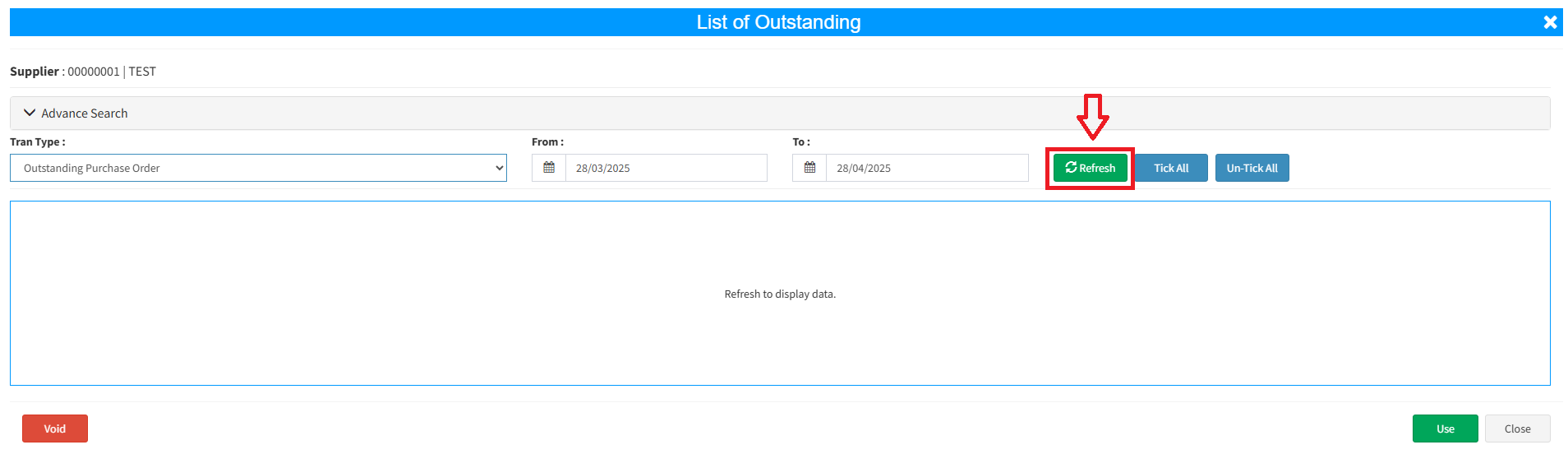Open the Tran Type dropdown
This screenshot has width=1568, height=454.
click(x=258, y=168)
